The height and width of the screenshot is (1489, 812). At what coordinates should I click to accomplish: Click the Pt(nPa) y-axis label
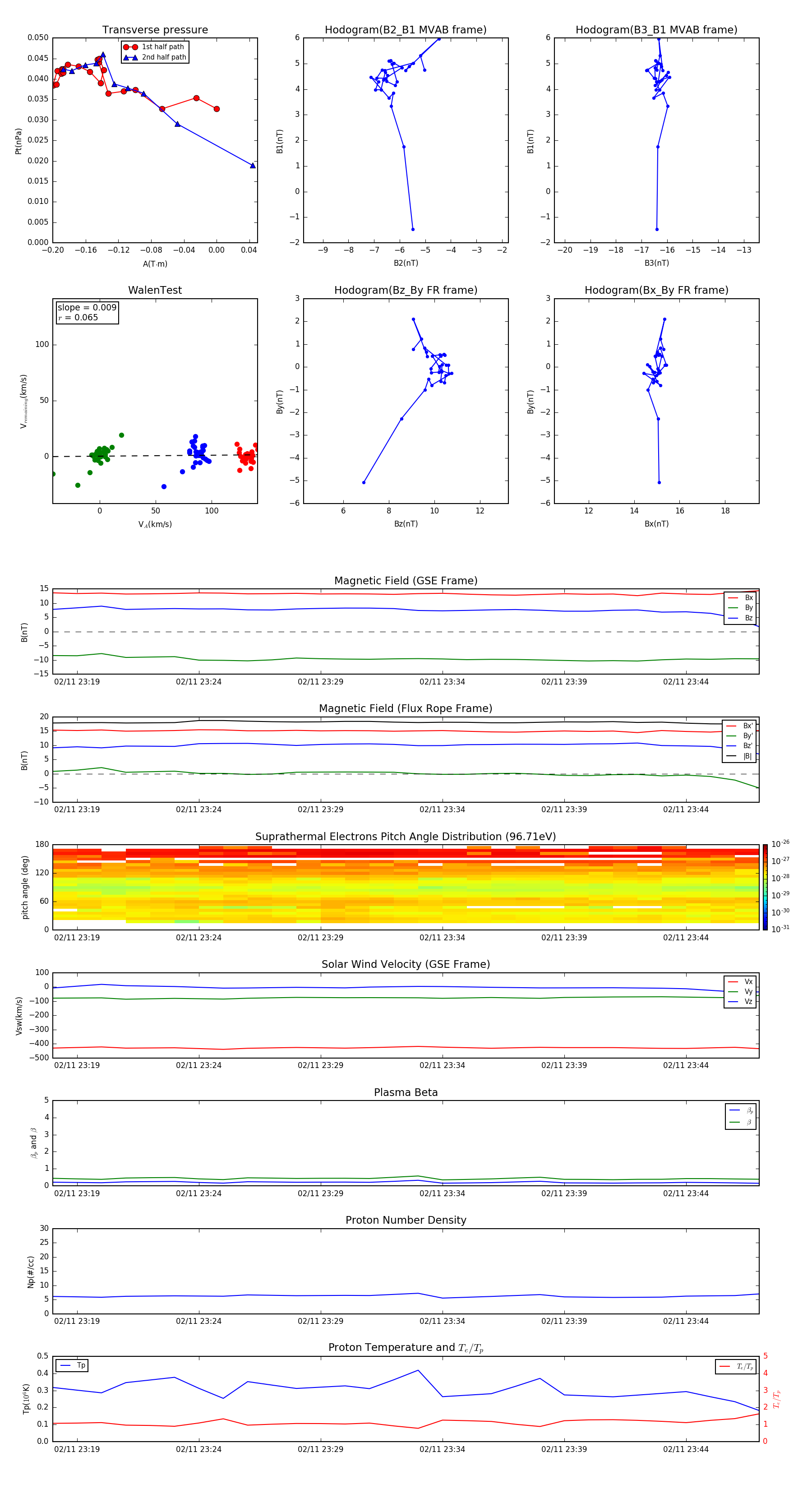(x=18, y=141)
